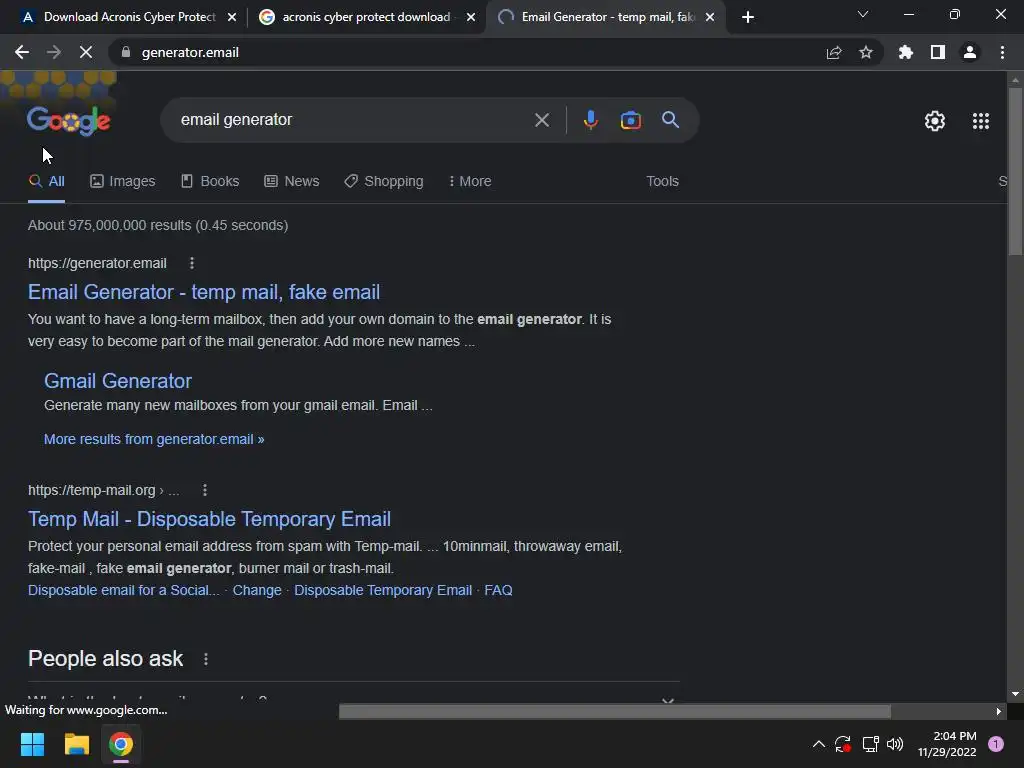
Task: Click the Chrome taskbar icon
Action: [x=121, y=744]
